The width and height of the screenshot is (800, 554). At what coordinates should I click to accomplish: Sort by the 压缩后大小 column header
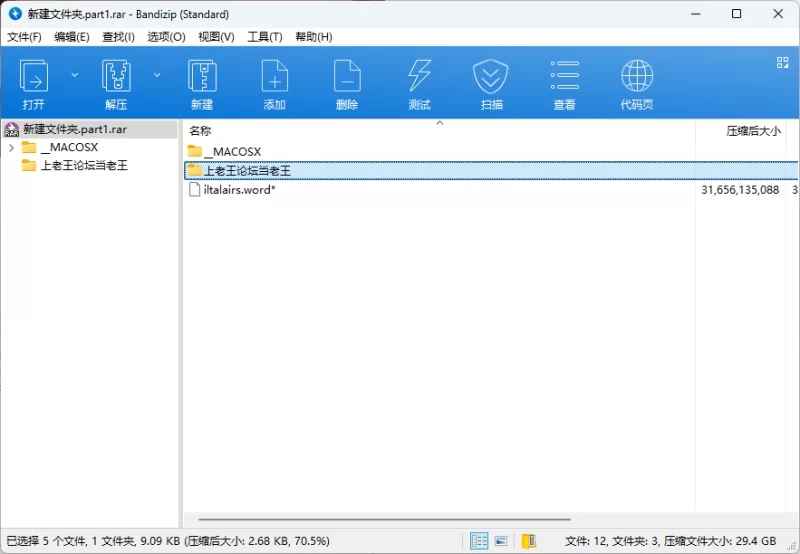[x=752, y=131]
